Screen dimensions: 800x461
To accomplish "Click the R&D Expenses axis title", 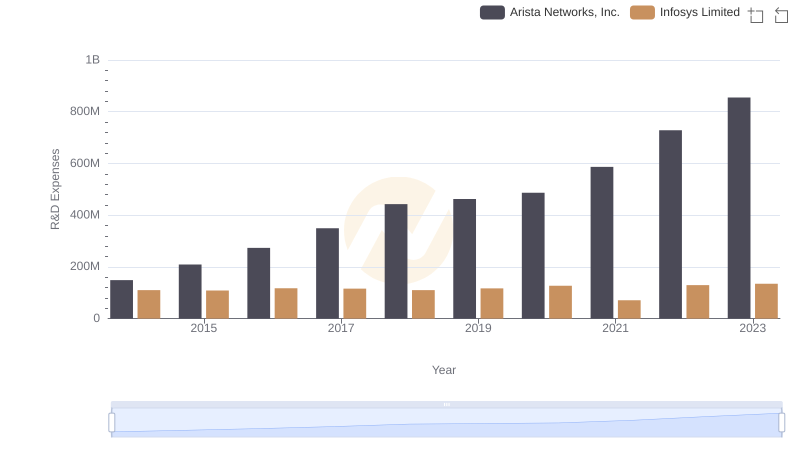I will pyautogui.click(x=55, y=189).
